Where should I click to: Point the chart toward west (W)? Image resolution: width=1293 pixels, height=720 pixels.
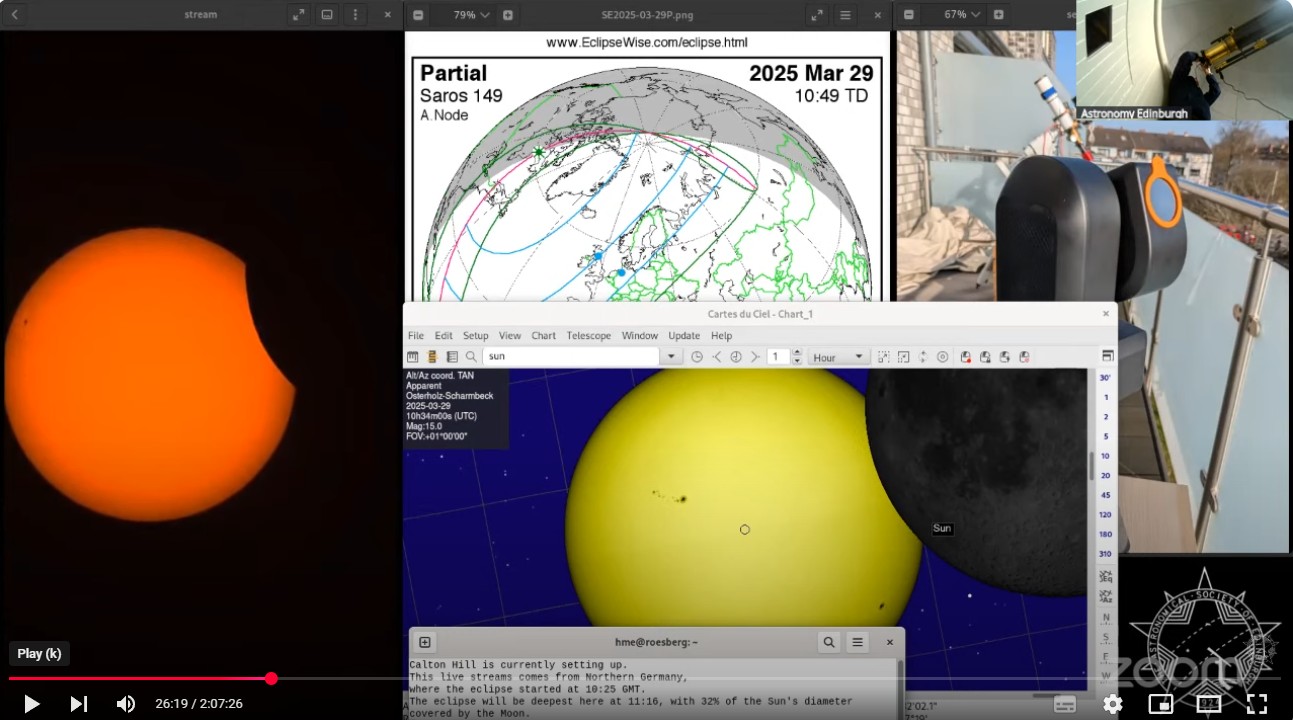(1106, 676)
